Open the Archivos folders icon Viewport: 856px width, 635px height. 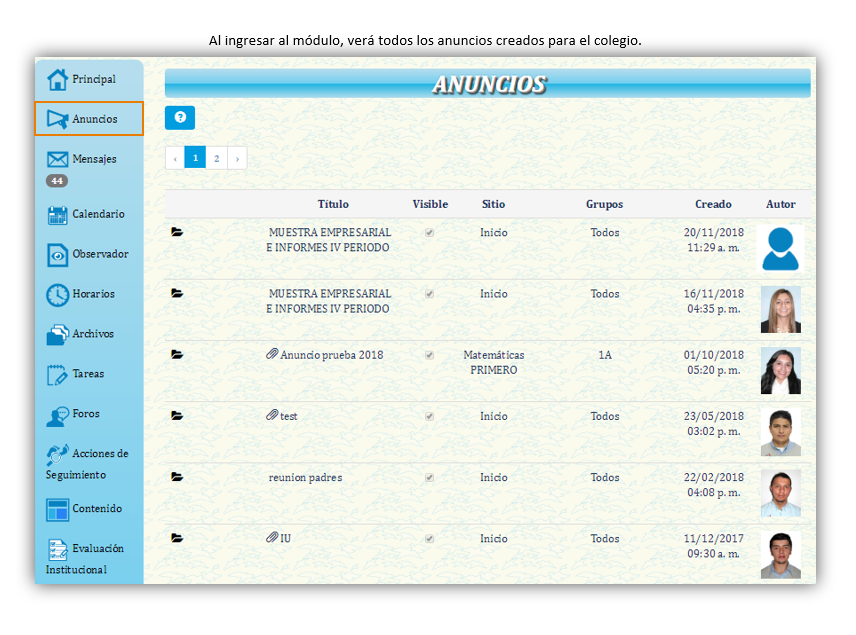coord(57,335)
